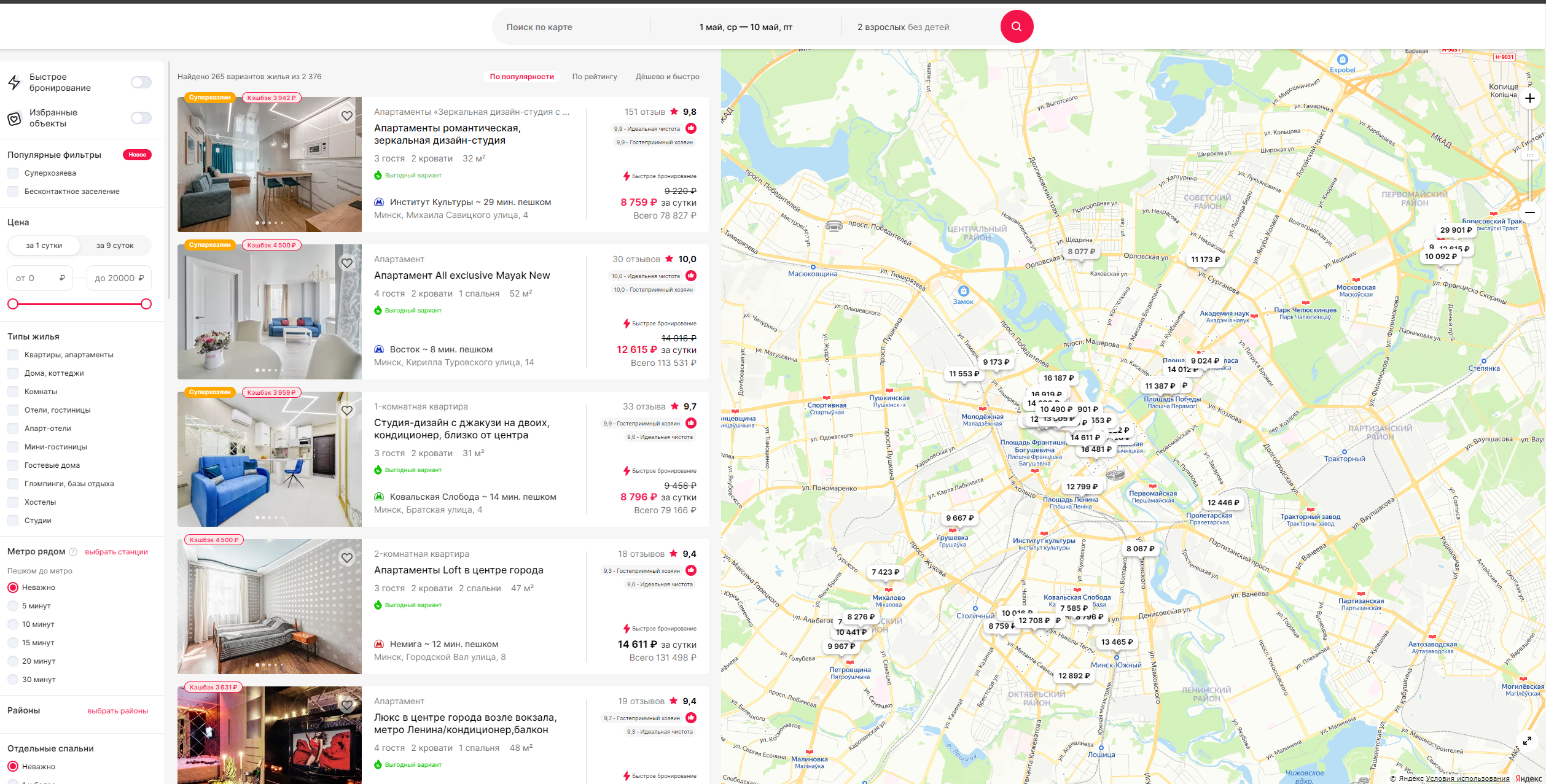Open the Апартаменты Loft в центре города listing

click(459, 570)
